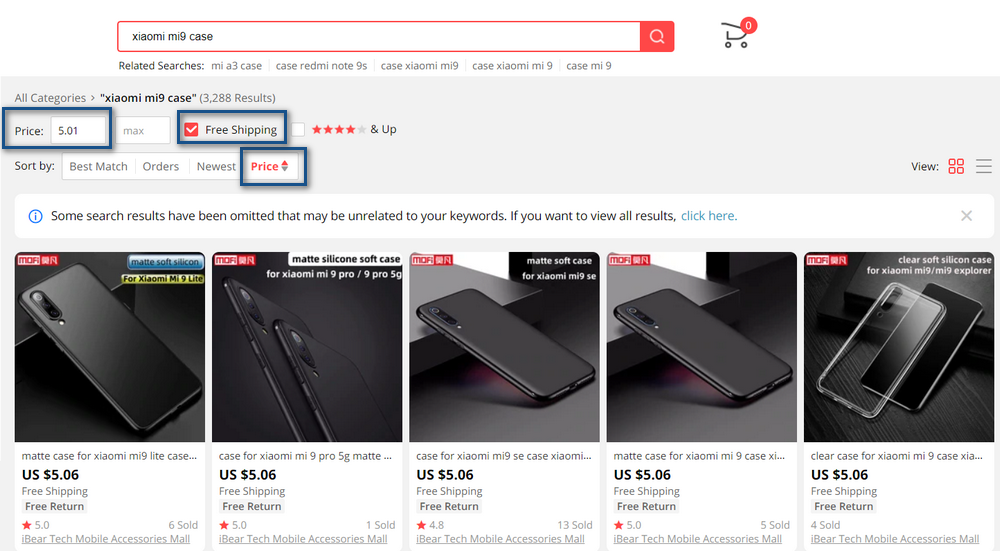This screenshot has width=1000, height=551.
Task: Uncheck the Free Shipping checkbox
Action: [x=191, y=130]
